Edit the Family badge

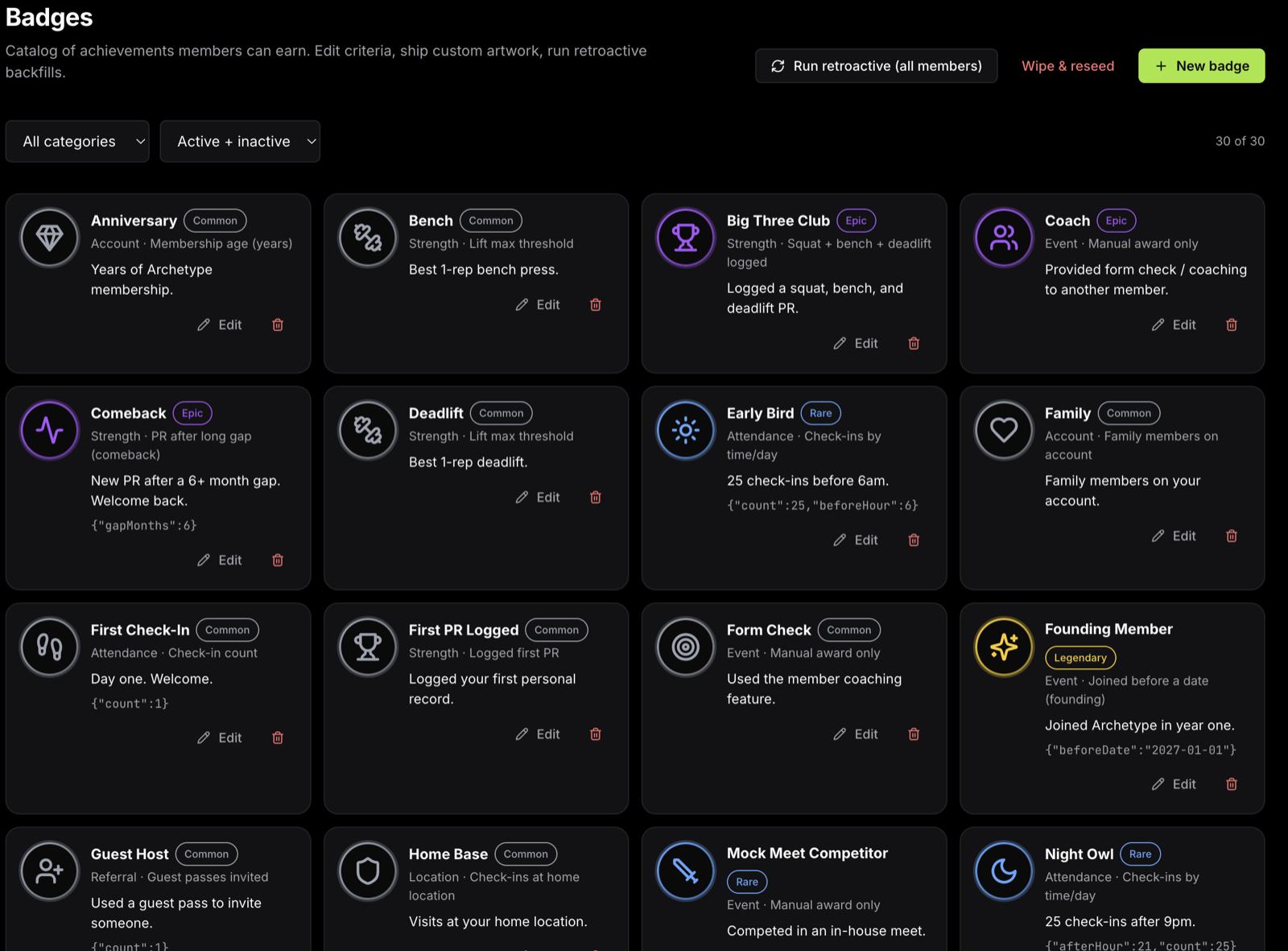coord(1174,535)
